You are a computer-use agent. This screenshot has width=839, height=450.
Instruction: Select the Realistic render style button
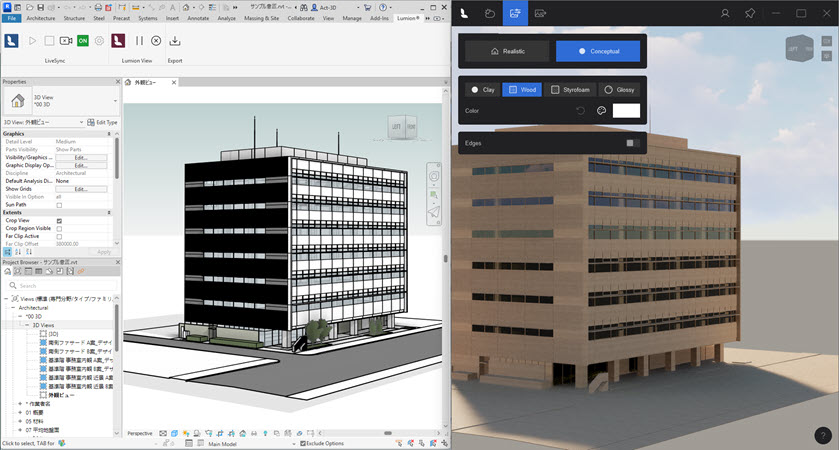point(506,51)
